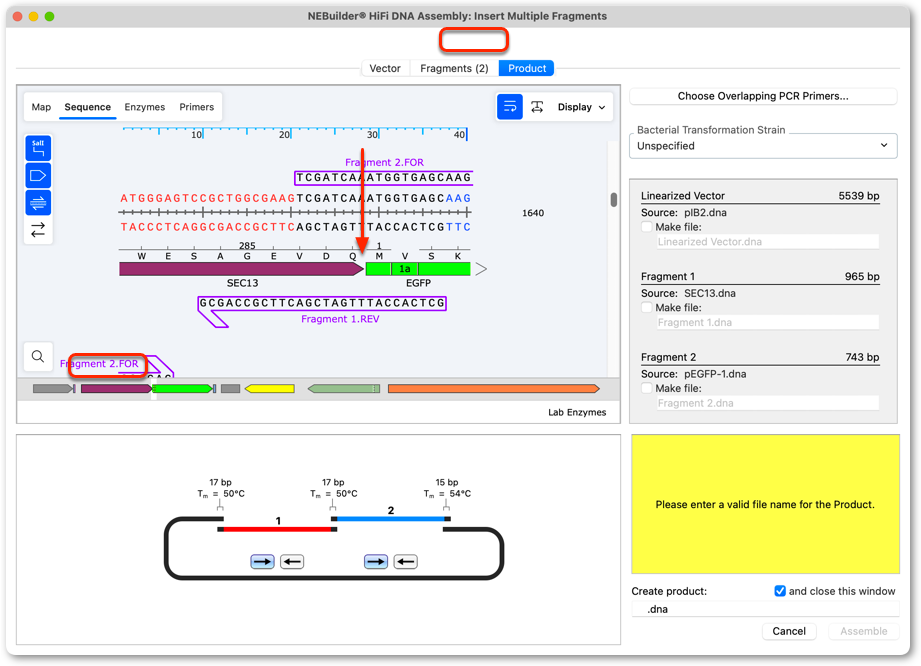This screenshot has height=666, width=921.
Task: Click the Create product file name field
Action: click(x=765, y=609)
